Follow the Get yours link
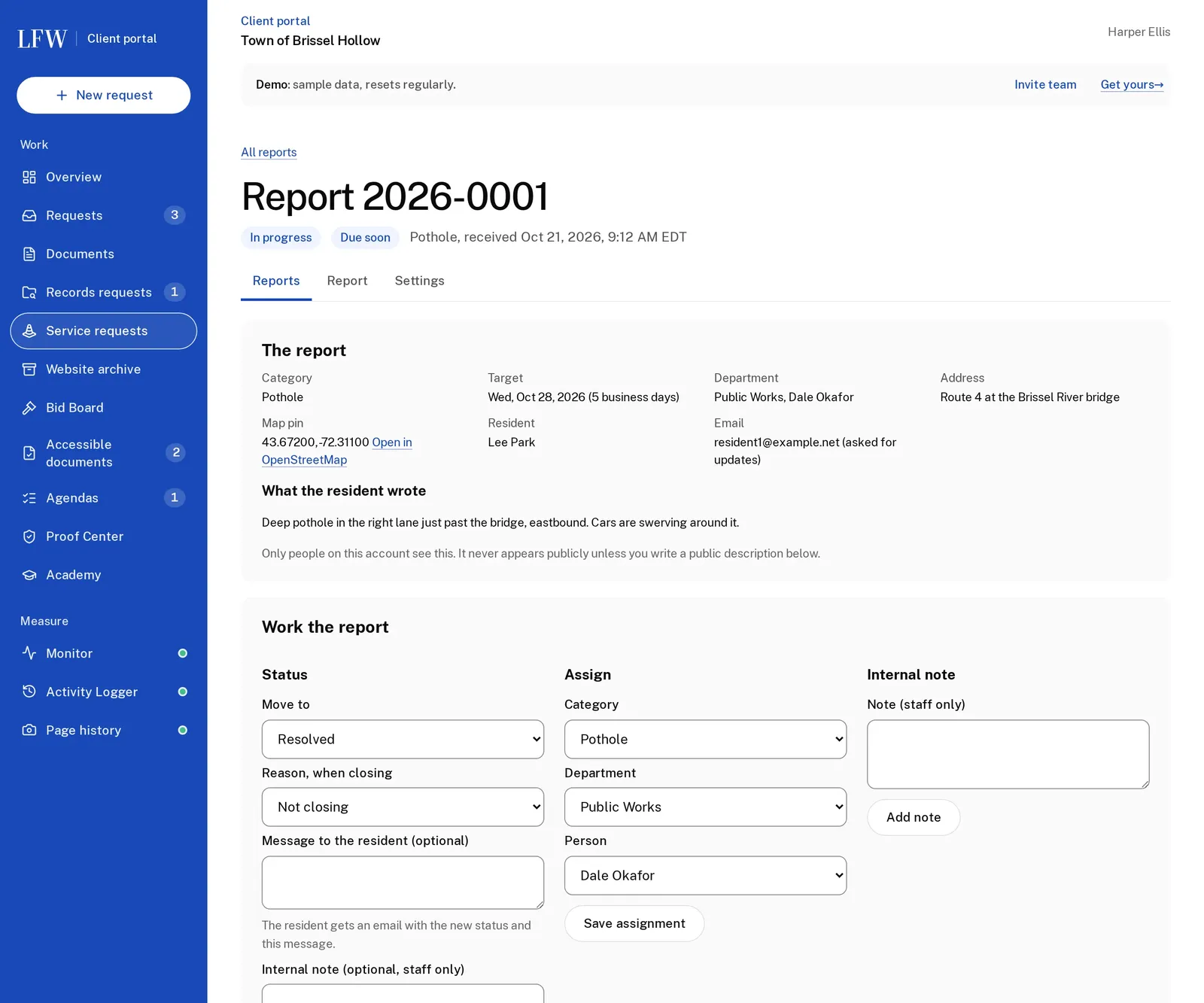Image resolution: width=1204 pixels, height=1003 pixels. click(1132, 84)
